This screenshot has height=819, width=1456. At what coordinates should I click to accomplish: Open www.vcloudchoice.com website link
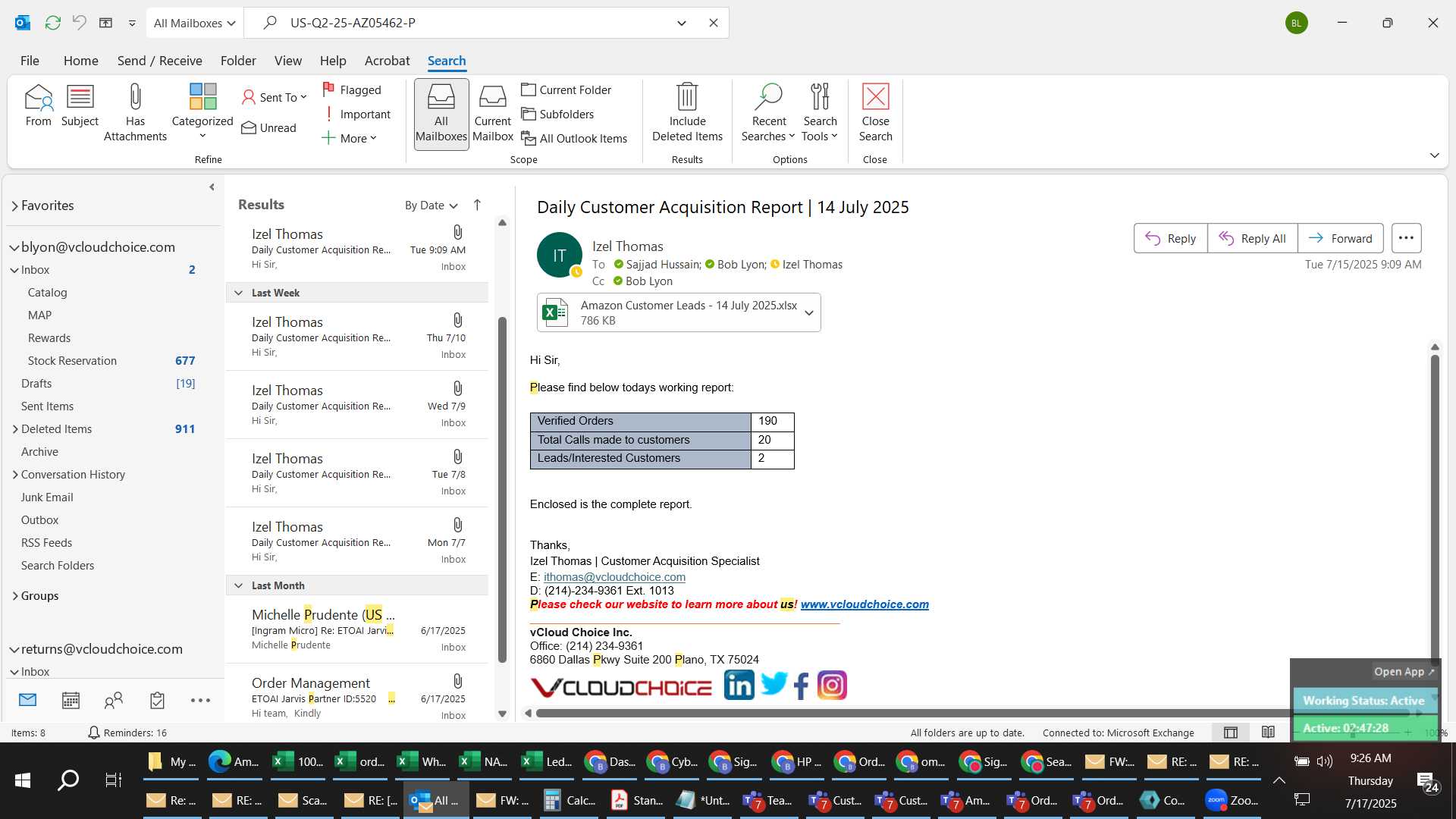coord(864,604)
